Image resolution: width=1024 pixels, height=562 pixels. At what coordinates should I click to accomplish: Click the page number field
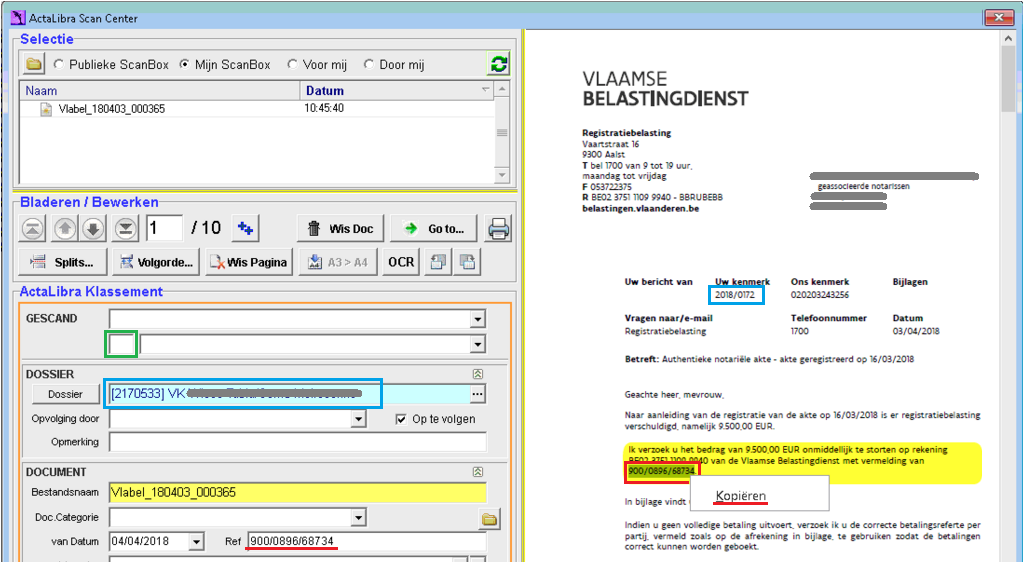[164, 228]
